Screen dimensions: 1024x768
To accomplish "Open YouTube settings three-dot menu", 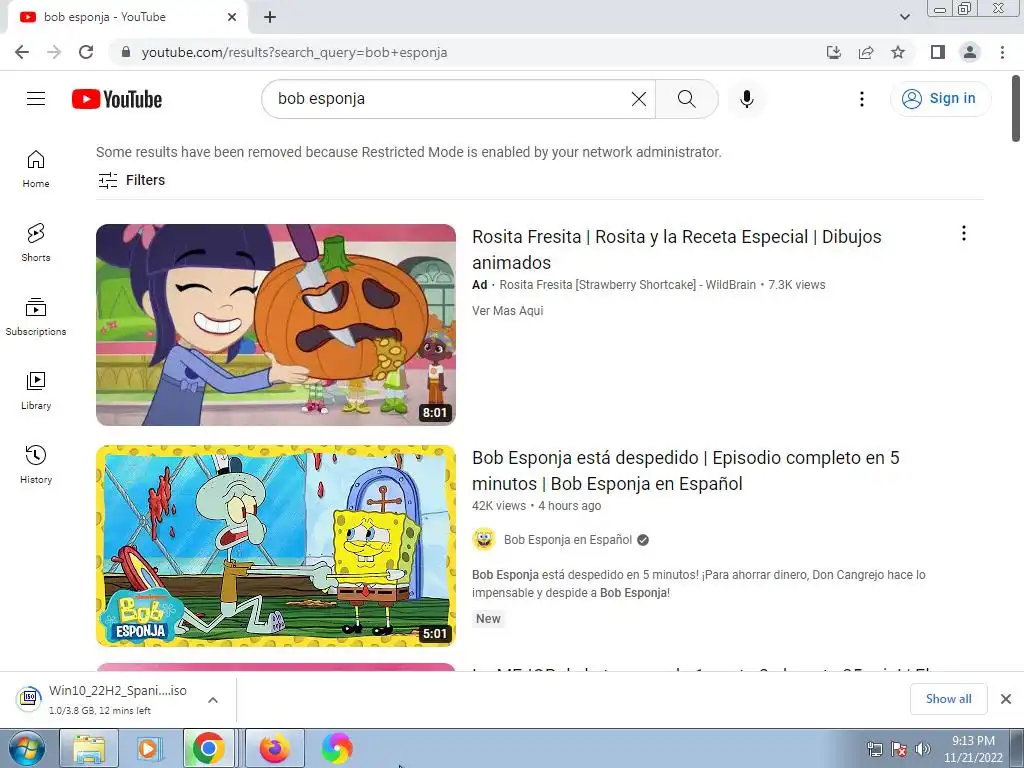I will pos(862,99).
